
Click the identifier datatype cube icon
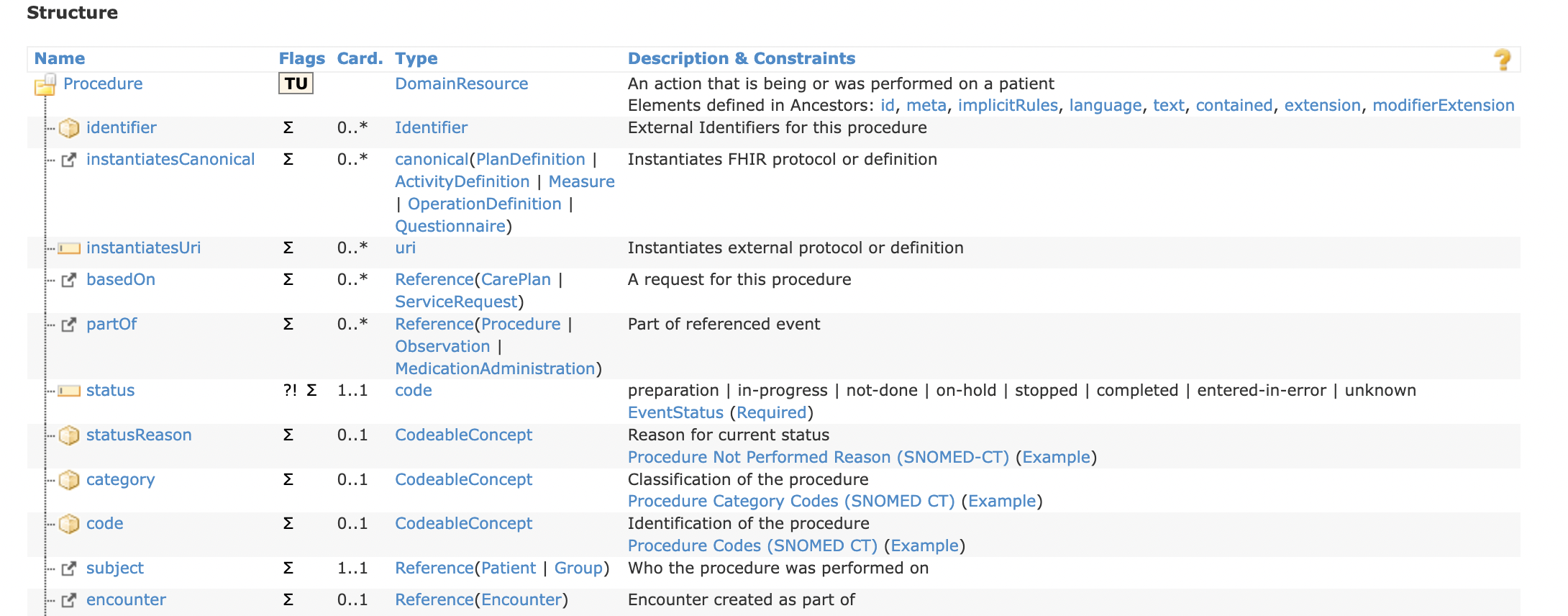pyautogui.click(x=69, y=128)
